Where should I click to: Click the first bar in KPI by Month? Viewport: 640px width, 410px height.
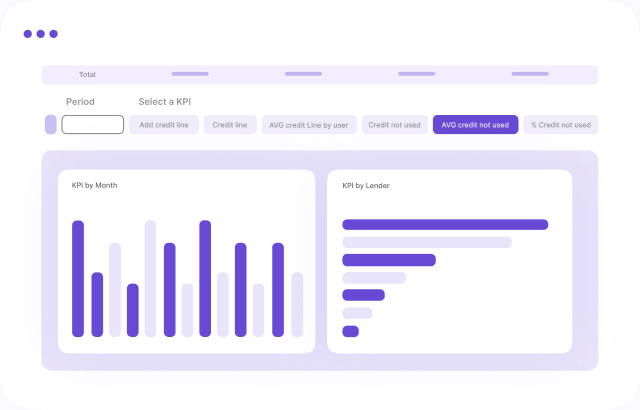pyautogui.click(x=78, y=279)
